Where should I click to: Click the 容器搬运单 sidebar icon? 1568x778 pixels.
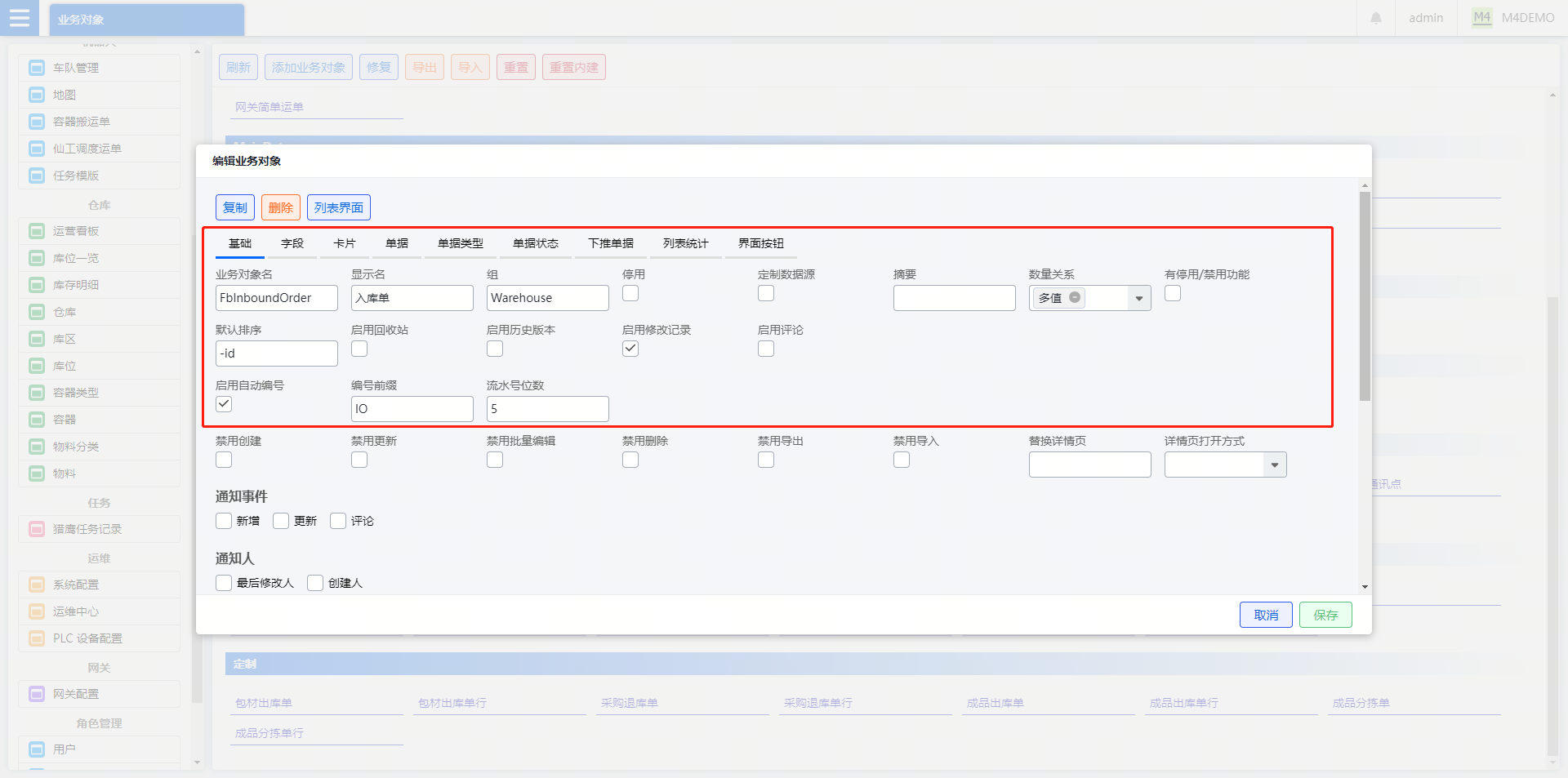37,122
